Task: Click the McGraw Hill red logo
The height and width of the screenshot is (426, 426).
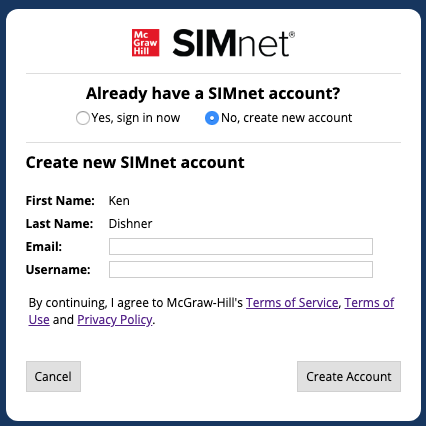Action: coord(145,43)
